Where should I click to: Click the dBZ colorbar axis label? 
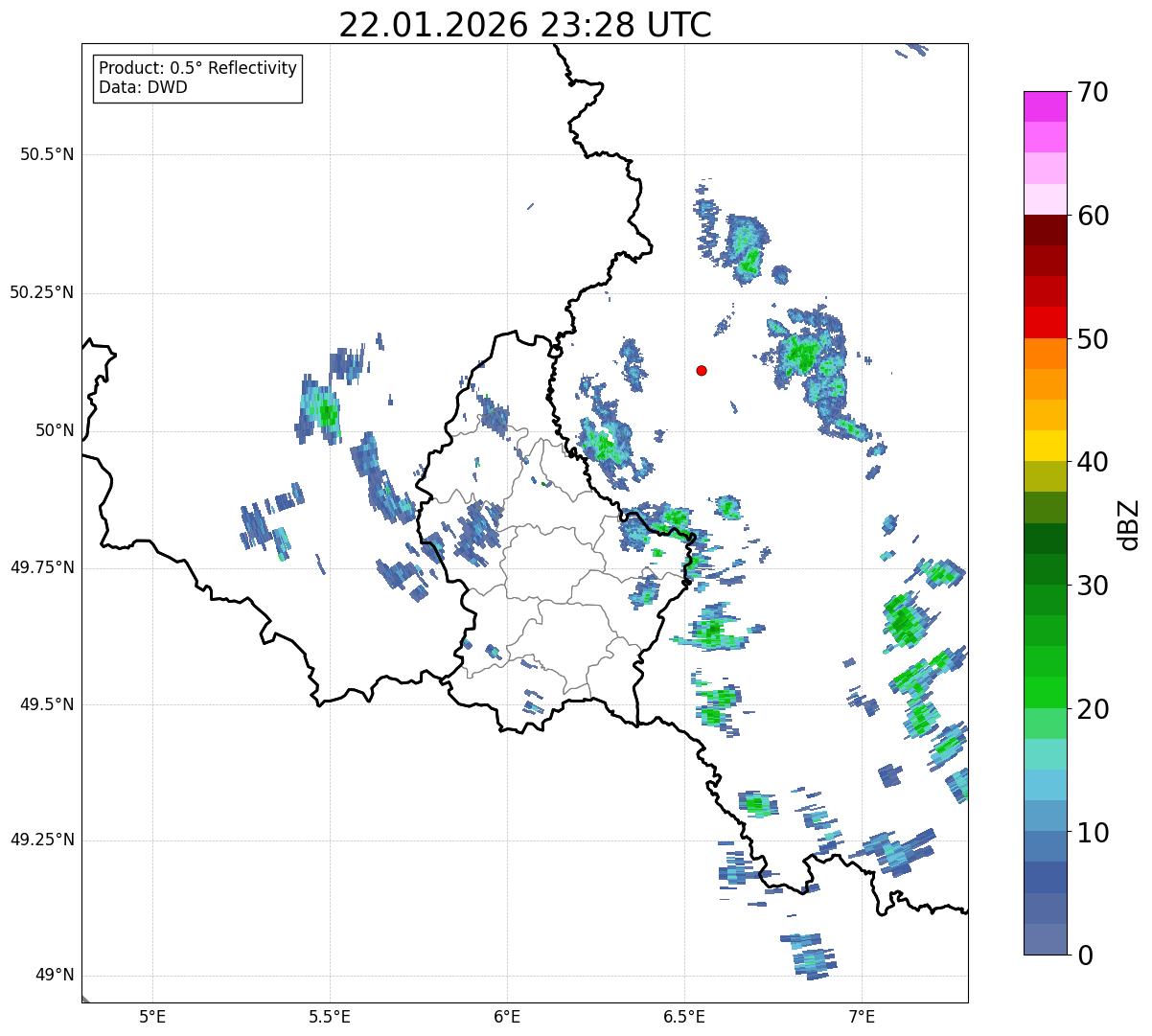(1130, 523)
